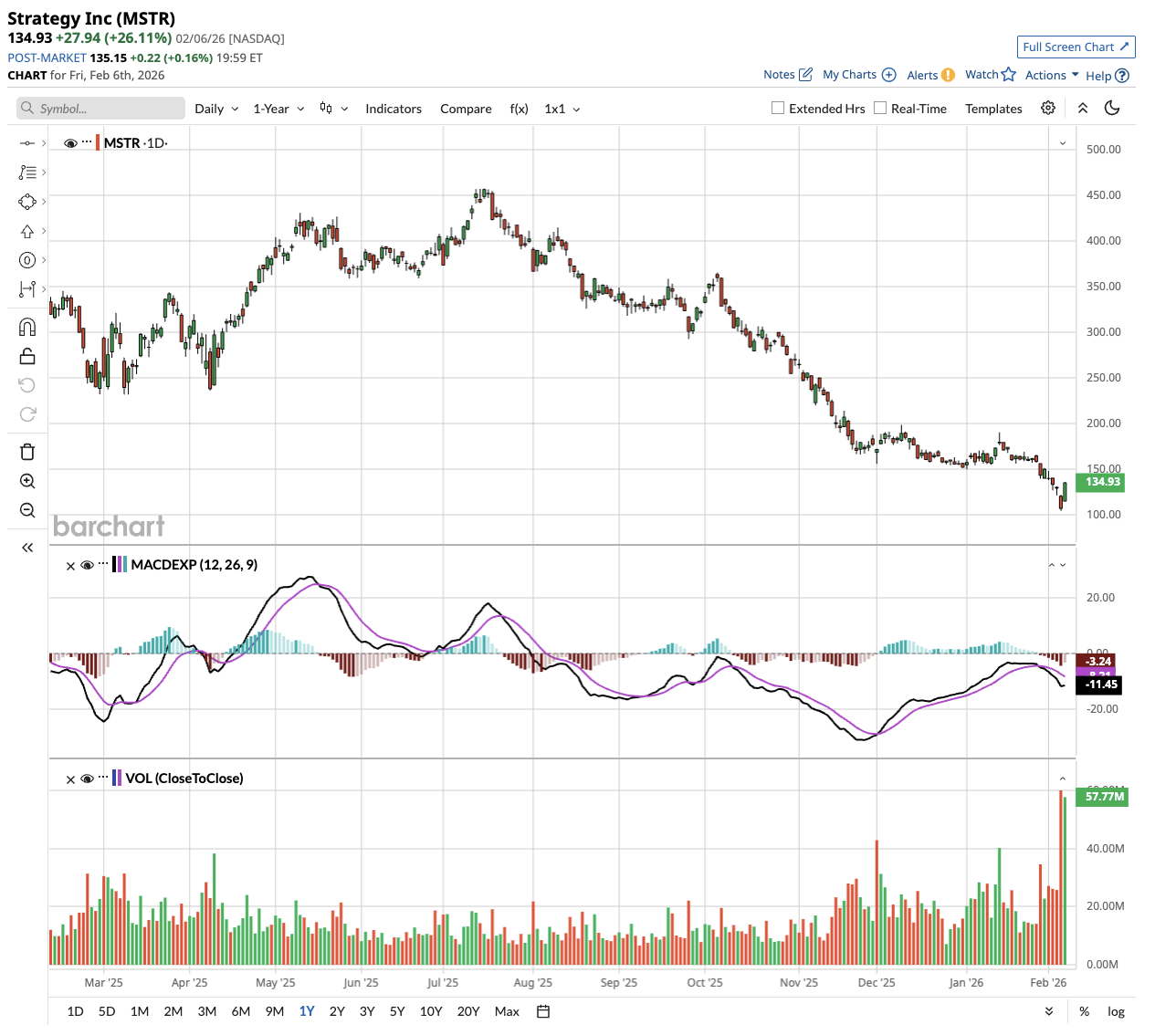Move MACDEXP pane up

coord(1052,565)
